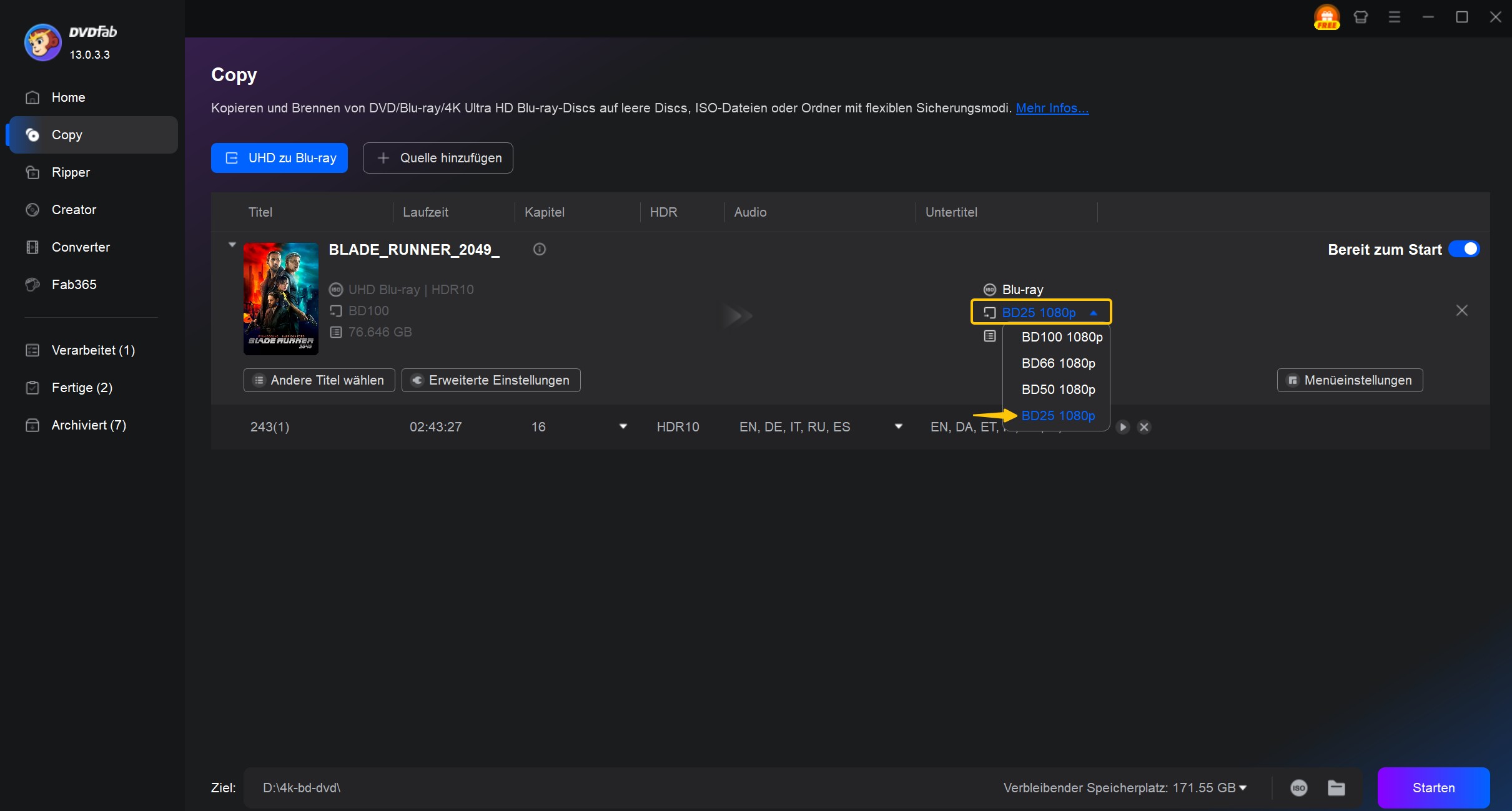Collapse the BLADE_RUNNER_2049 source entry

(232, 245)
